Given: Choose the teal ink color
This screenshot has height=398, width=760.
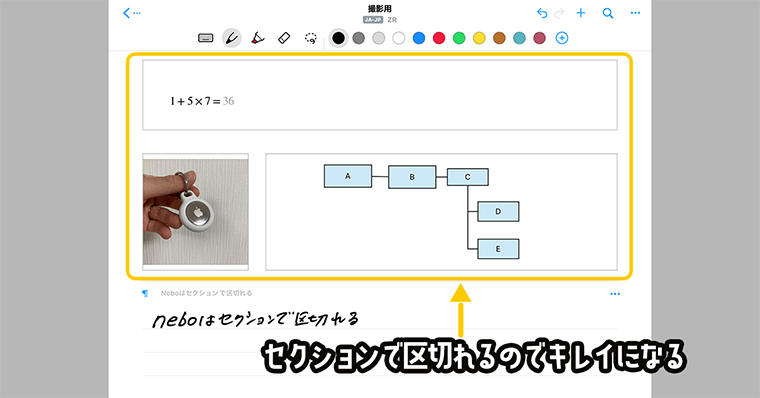Looking at the screenshot, I should click(519, 38).
